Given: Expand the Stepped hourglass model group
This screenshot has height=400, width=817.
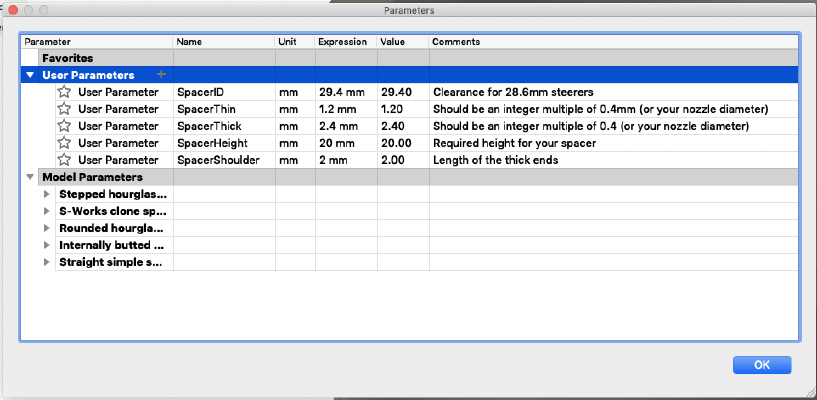Looking at the screenshot, I should pyautogui.click(x=47, y=194).
